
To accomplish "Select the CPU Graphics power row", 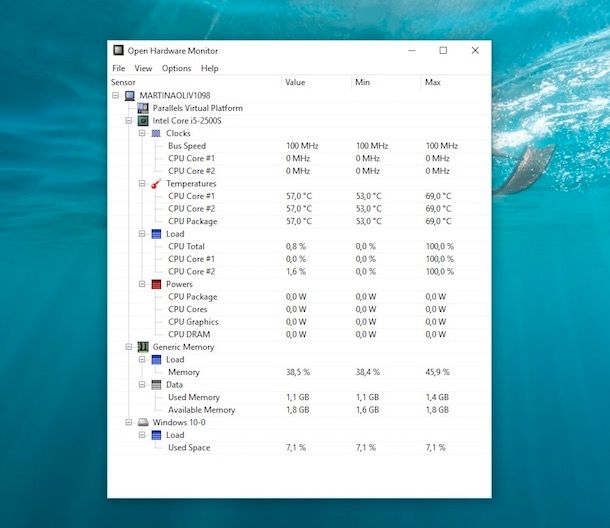I will click(x=299, y=322).
